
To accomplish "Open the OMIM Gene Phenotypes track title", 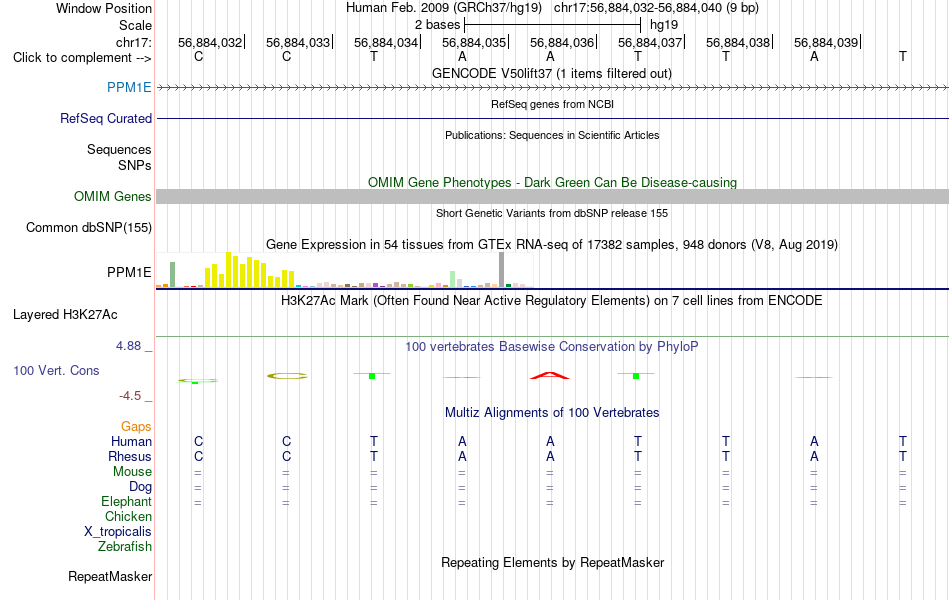I will 552,182.
